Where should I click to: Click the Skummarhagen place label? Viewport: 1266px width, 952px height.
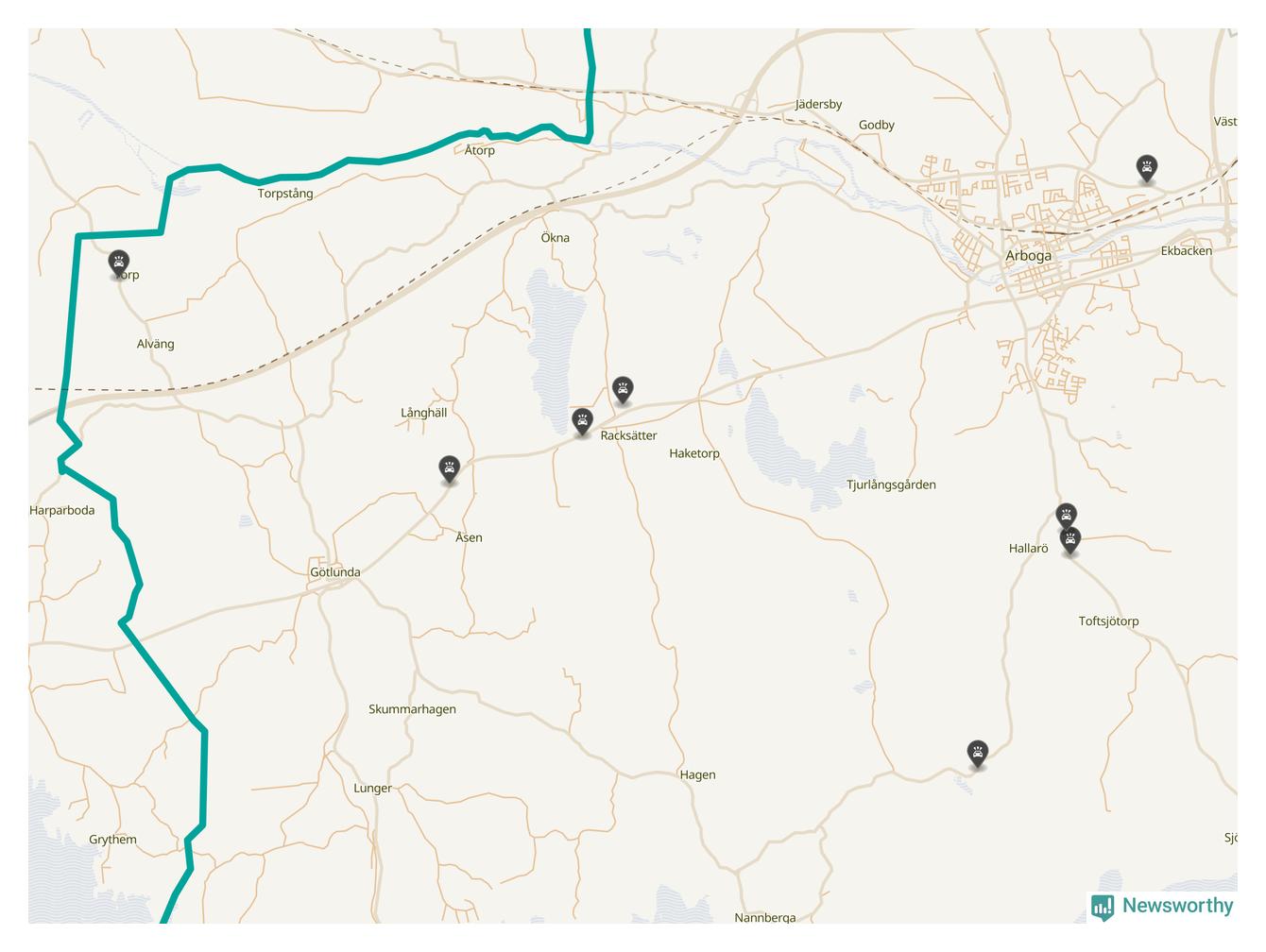pyautogui.click(x=412, y=709)
